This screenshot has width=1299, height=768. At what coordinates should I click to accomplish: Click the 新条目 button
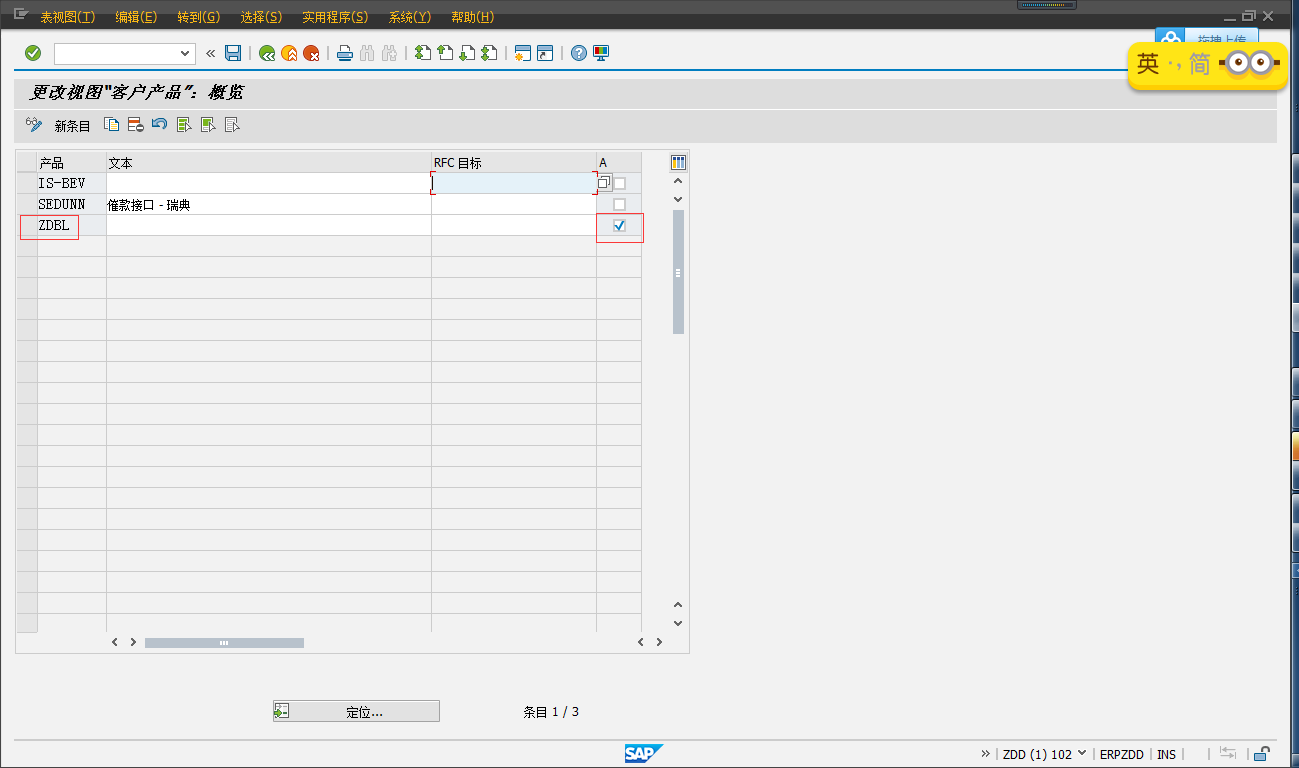click(72, 125)
